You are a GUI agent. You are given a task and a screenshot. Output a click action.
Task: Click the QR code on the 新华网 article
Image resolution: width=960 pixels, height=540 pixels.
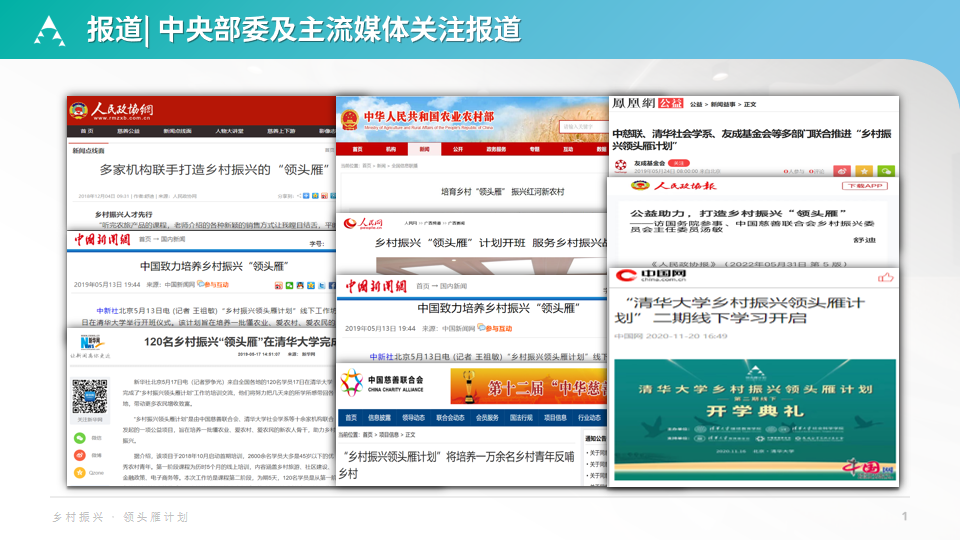(x=90, y=397)
